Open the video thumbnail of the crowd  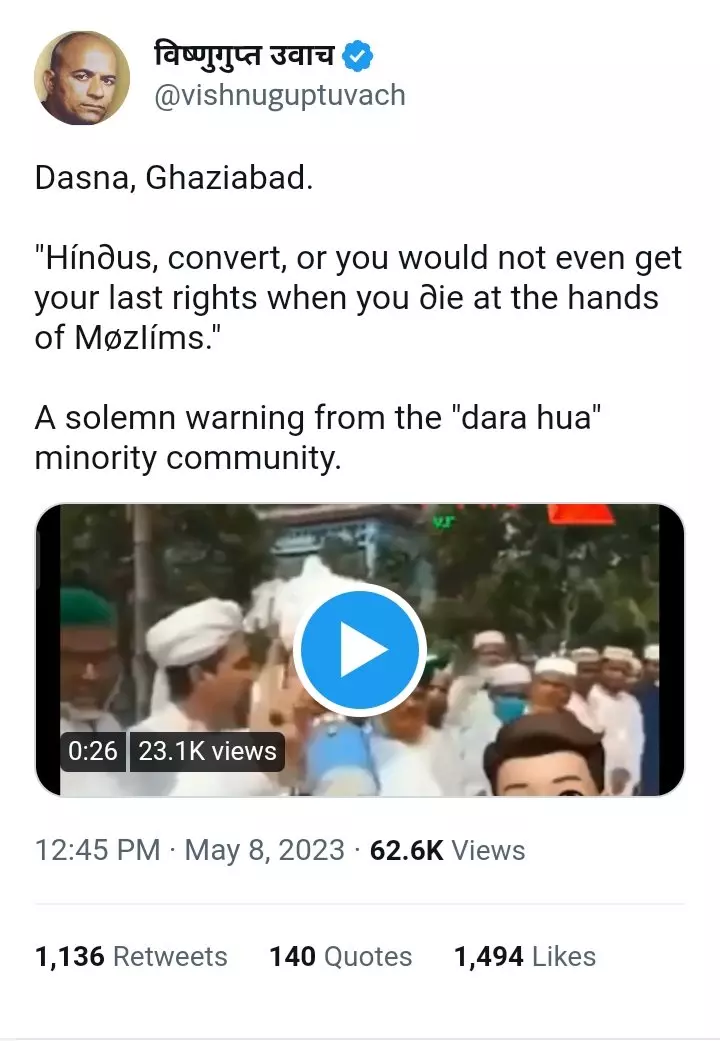[x=359, y=649]
